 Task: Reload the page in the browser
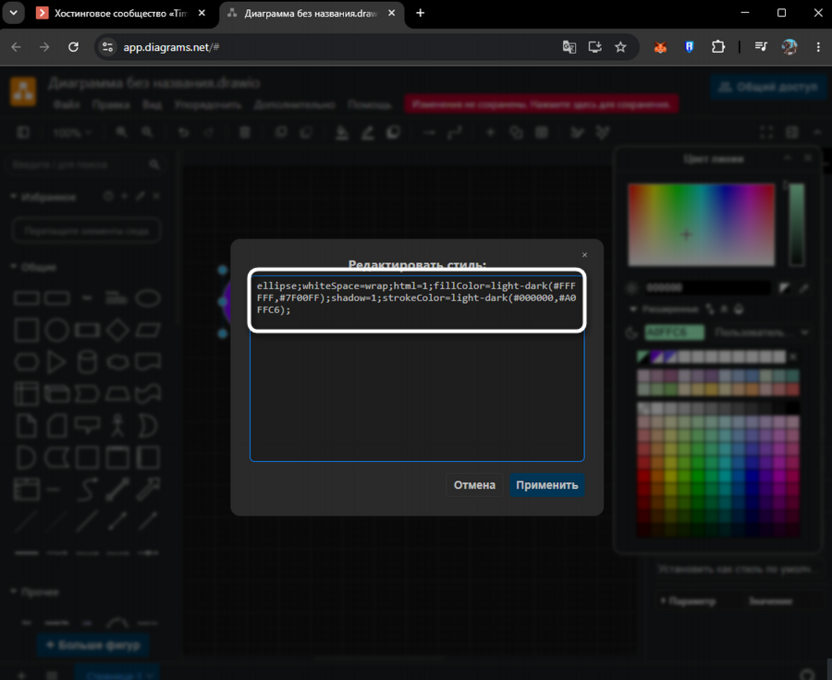(x=73, y=47)
